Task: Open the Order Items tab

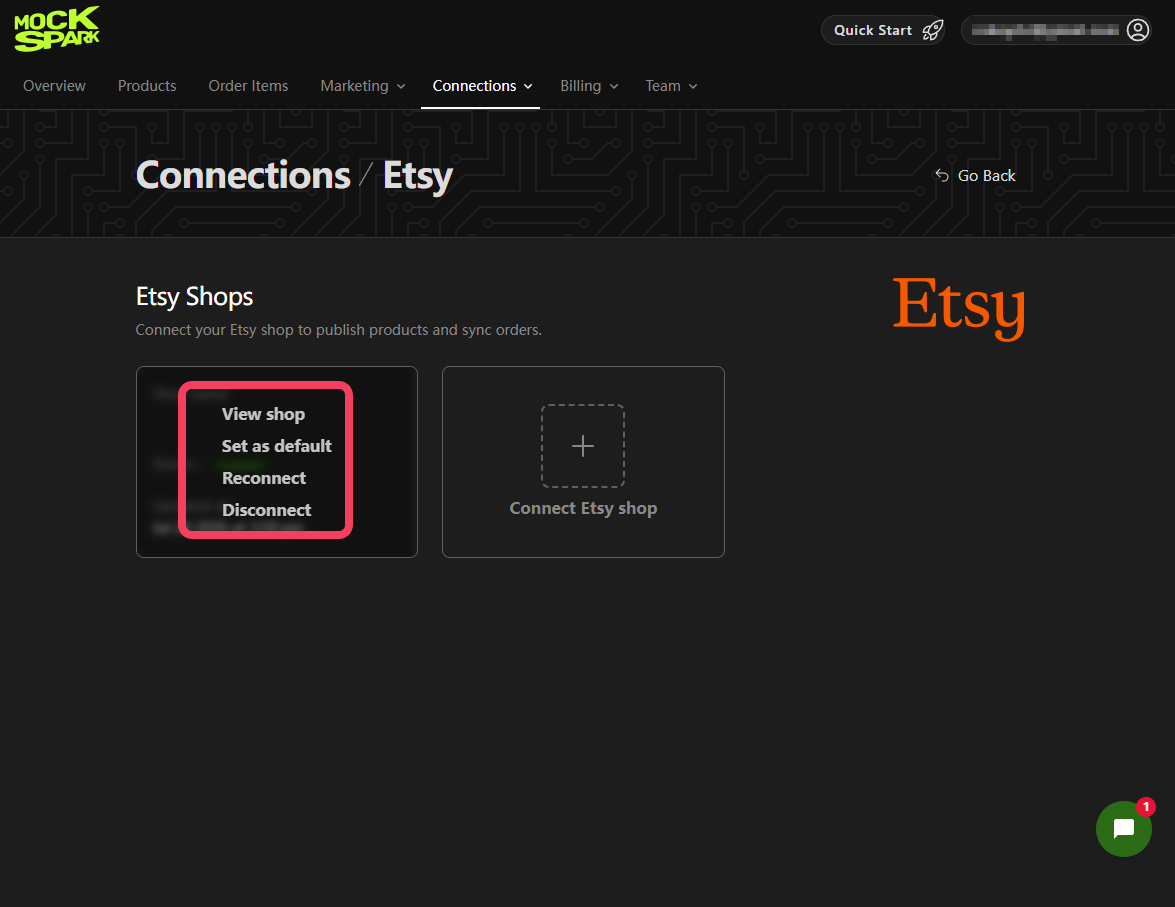Action: click(x=248, y=86)
